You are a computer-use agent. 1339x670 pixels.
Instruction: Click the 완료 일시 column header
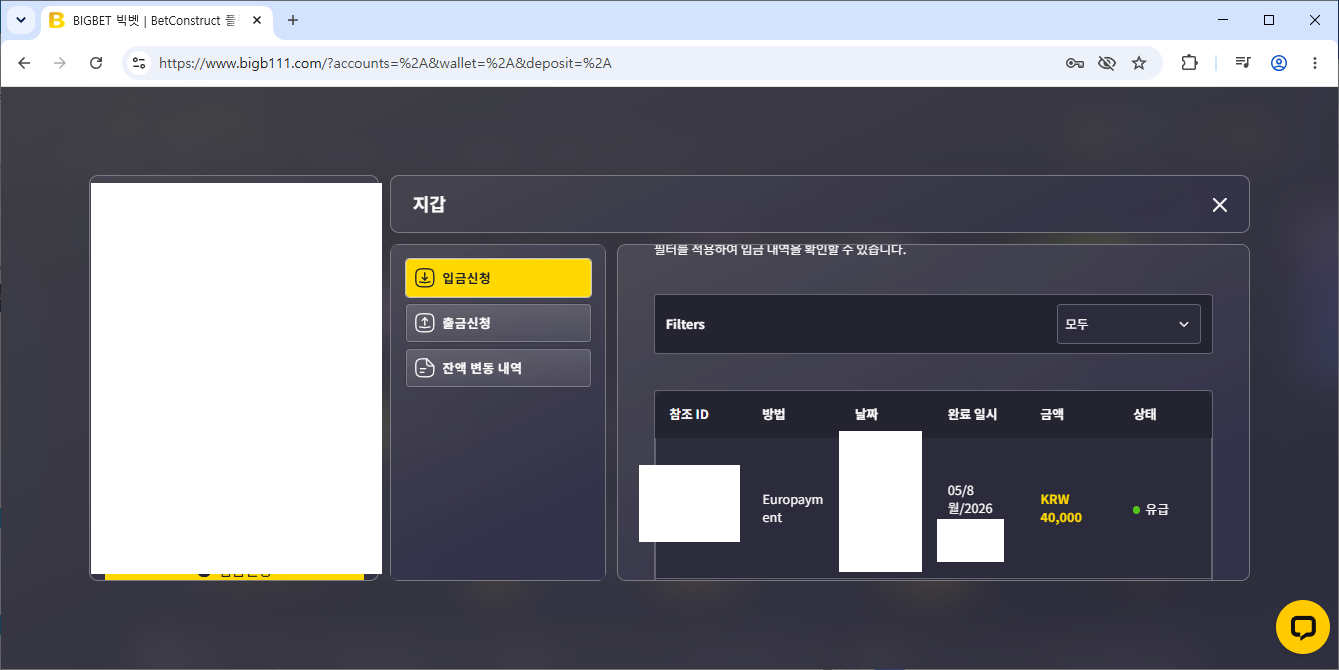point(973,414)
